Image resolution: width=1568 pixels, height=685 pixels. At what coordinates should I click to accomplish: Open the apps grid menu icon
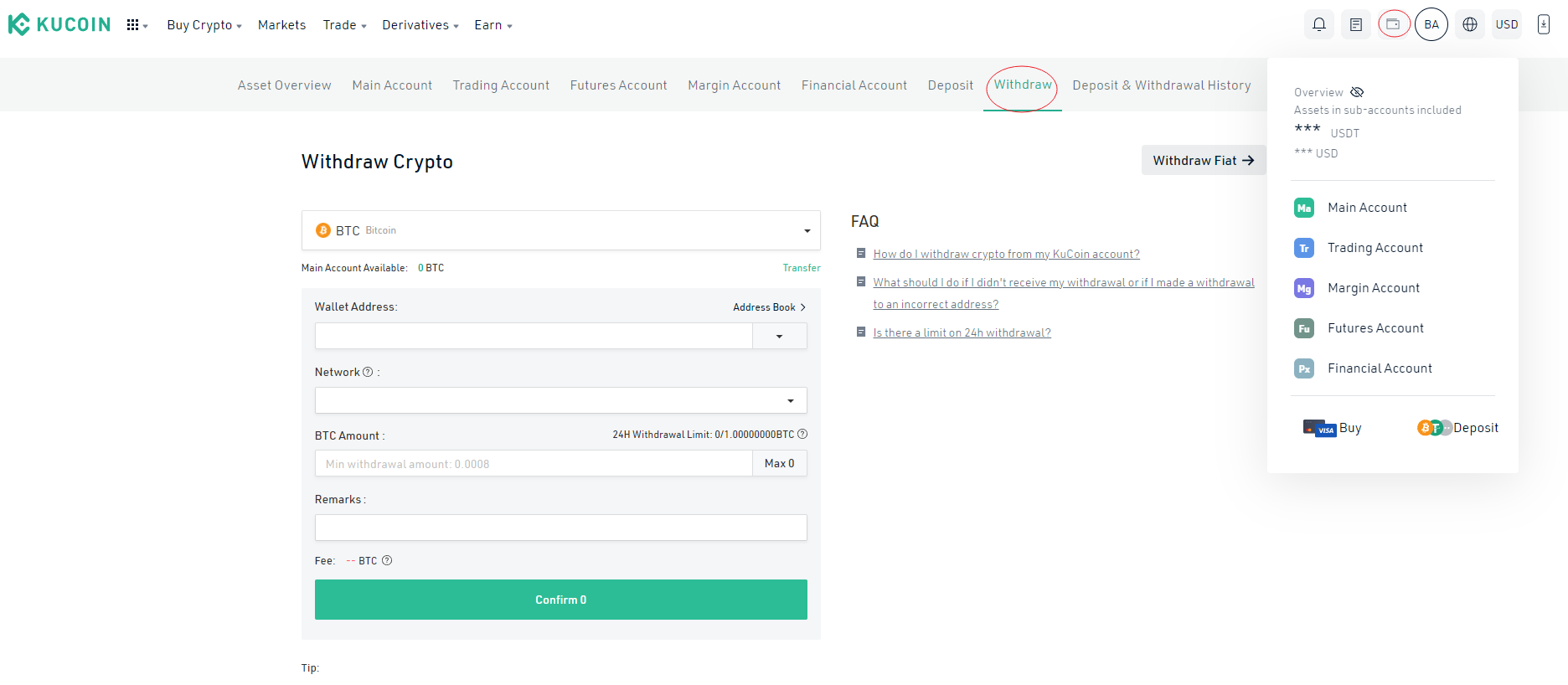(132, 25)
